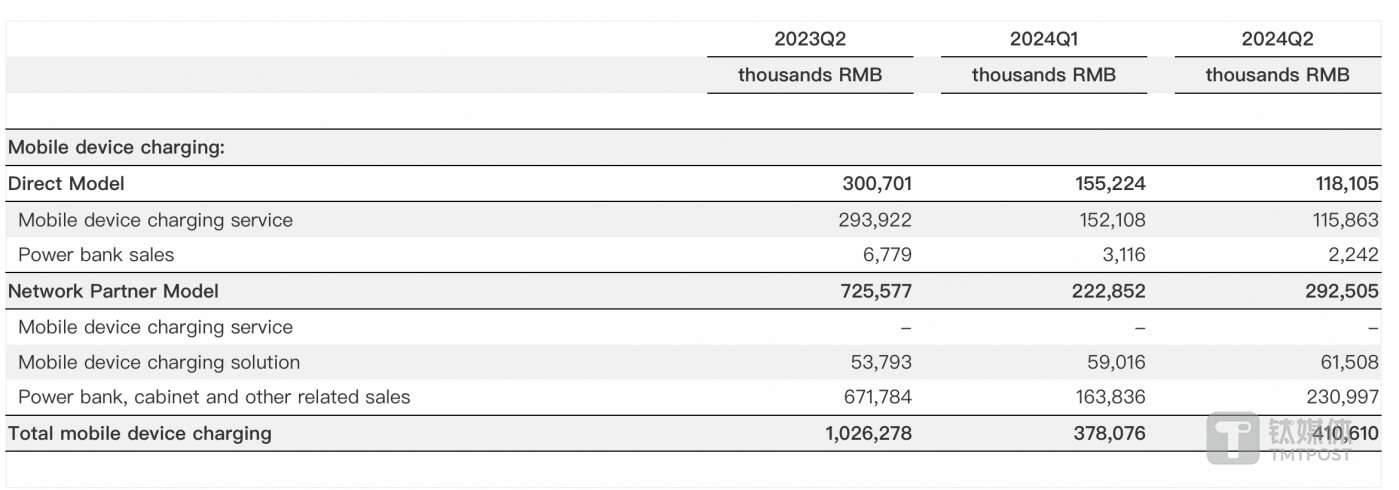This screenshot has height=490, width=1399.
Task: Click the Mobile device charging solution label
Action: click(x=159, y=362)
